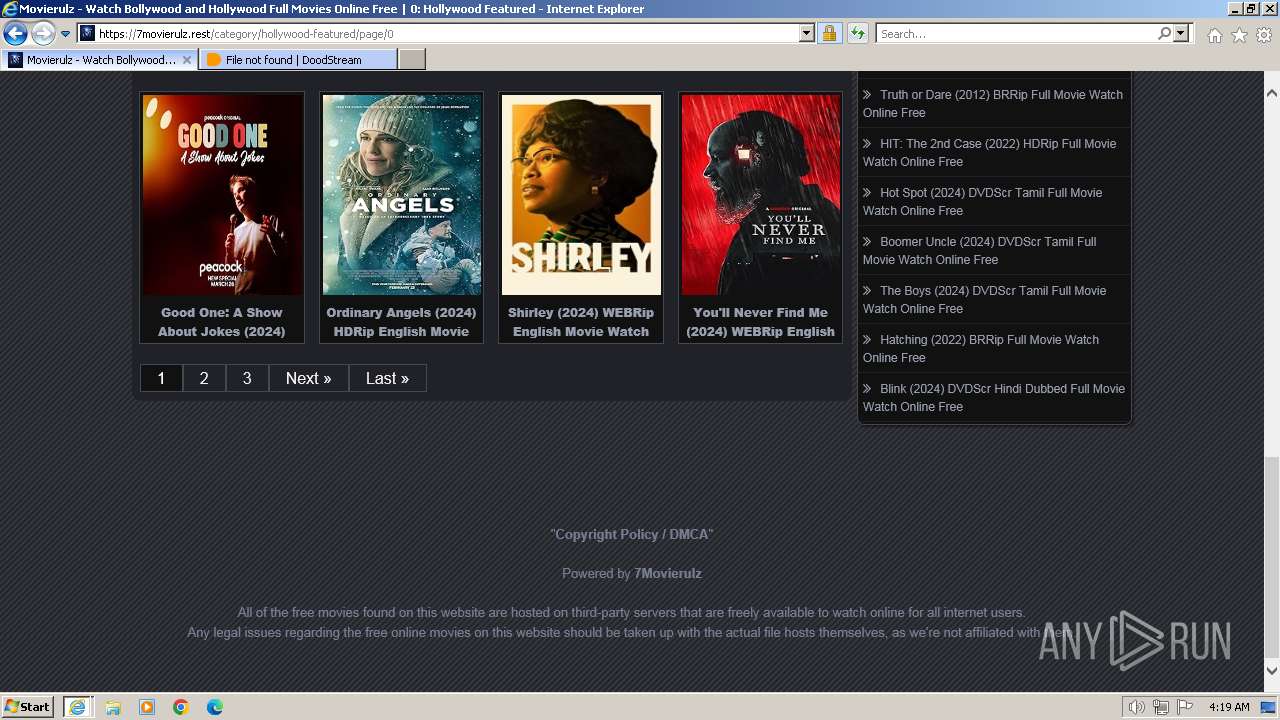Image resolution: width=1280 pixels, height=720 pixels.
Task: Open a new blank tab
Action: [412, 60]
